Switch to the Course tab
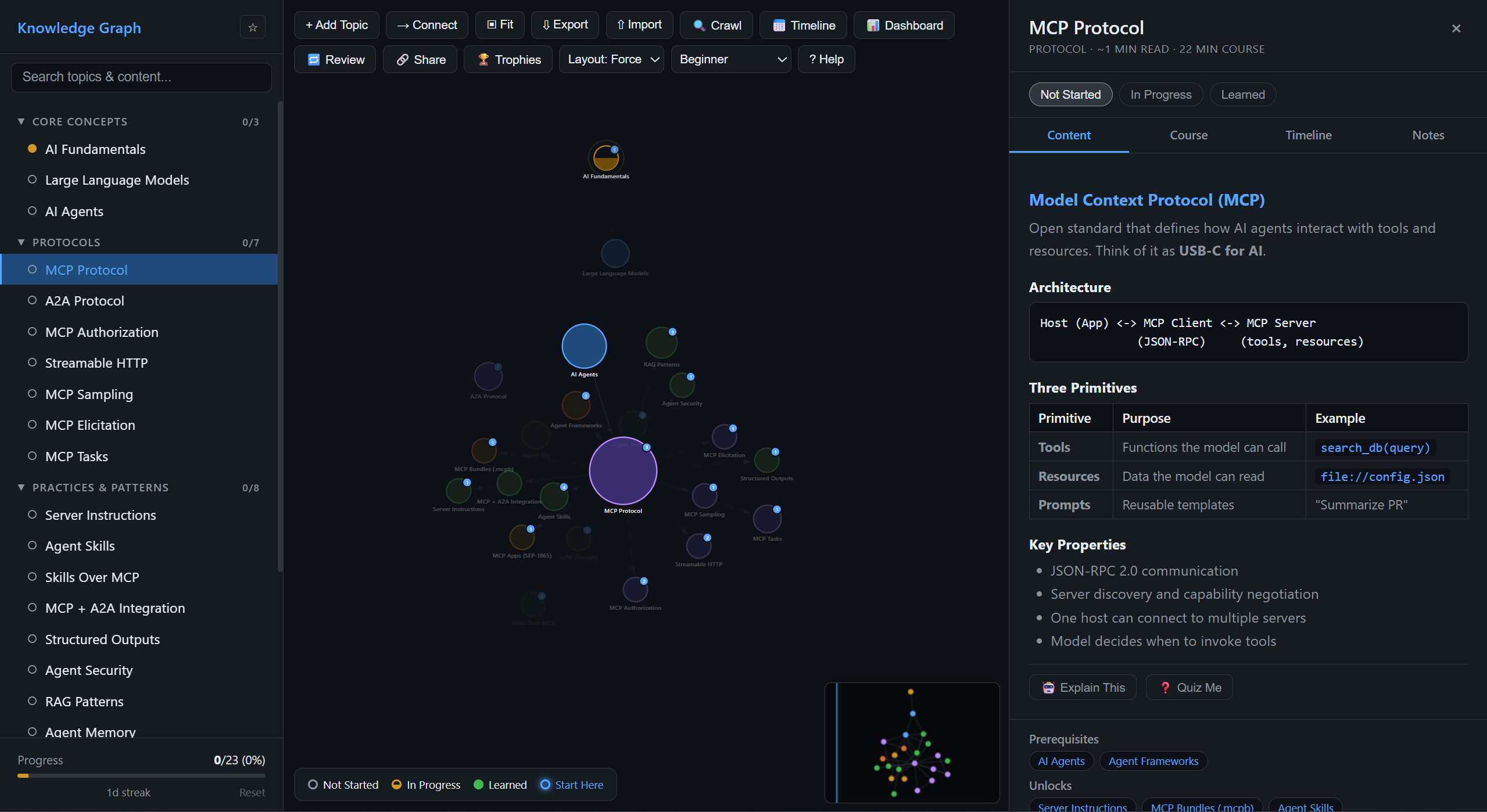Screen dimensions: 1487x812 click(x=1188, y=135)
